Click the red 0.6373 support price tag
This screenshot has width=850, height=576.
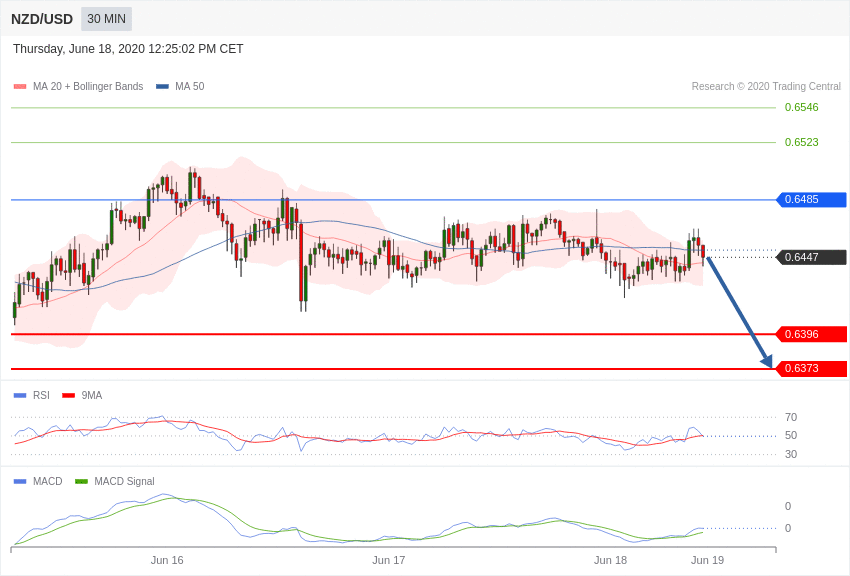pos(812,368)
